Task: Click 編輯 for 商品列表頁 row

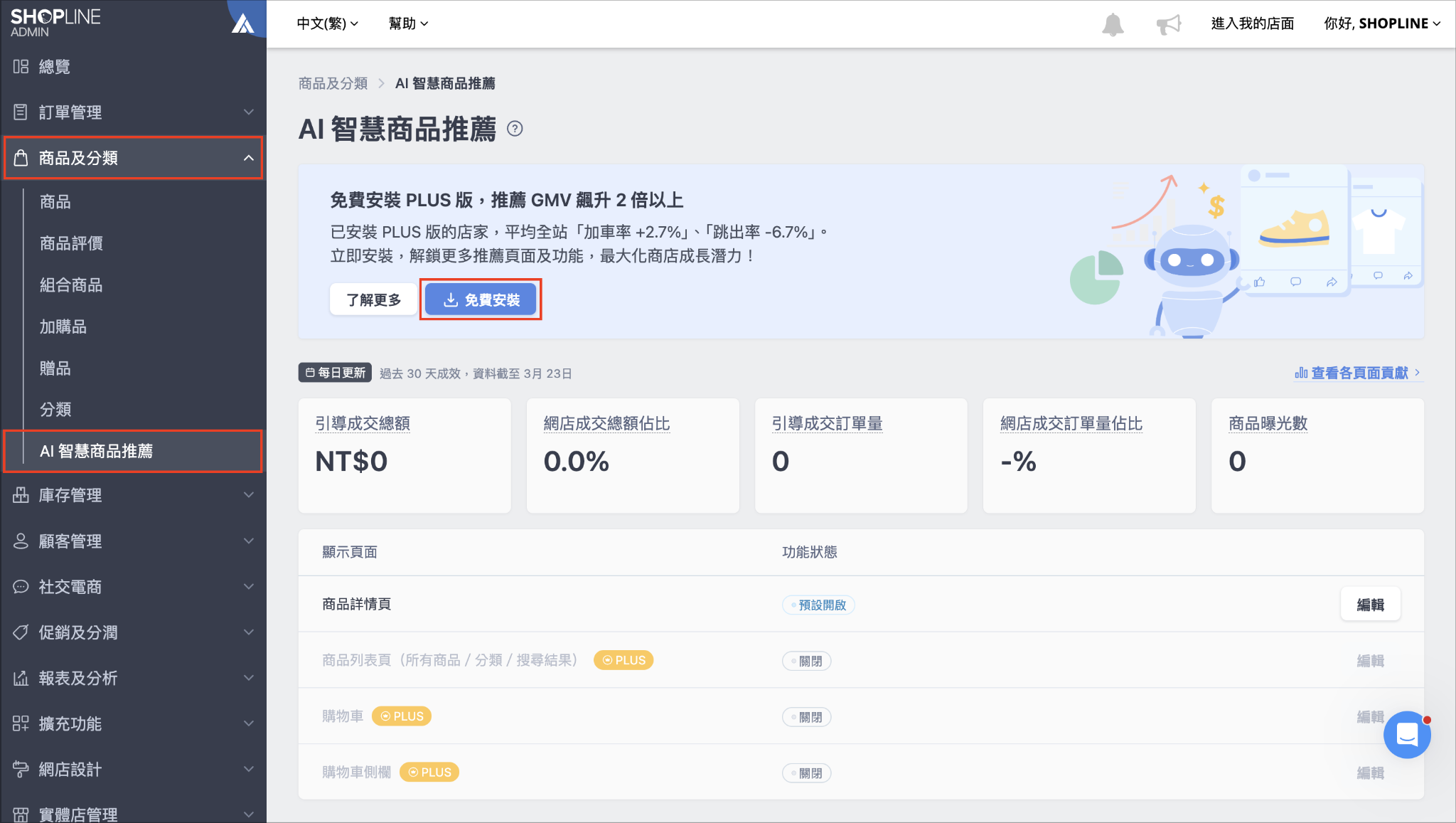Action: coord(1370,661)
